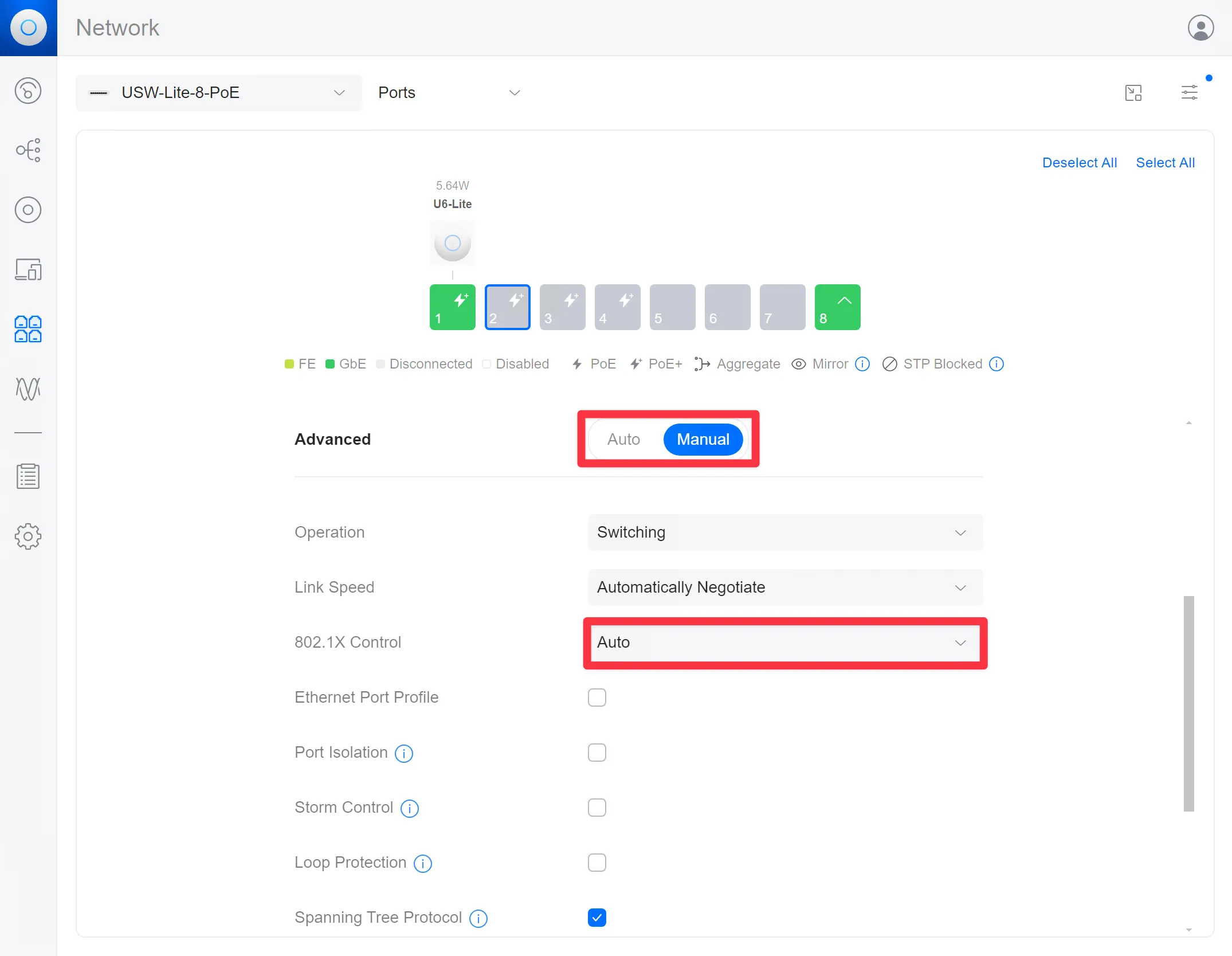Open Client Devices sidebar icon
1232x956 pixels.
tap(28, 269)
